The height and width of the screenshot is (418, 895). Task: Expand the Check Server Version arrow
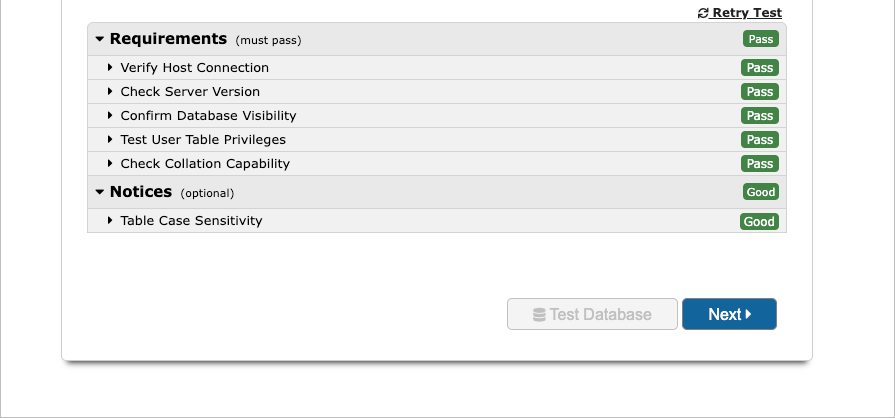tap(110, 92)
